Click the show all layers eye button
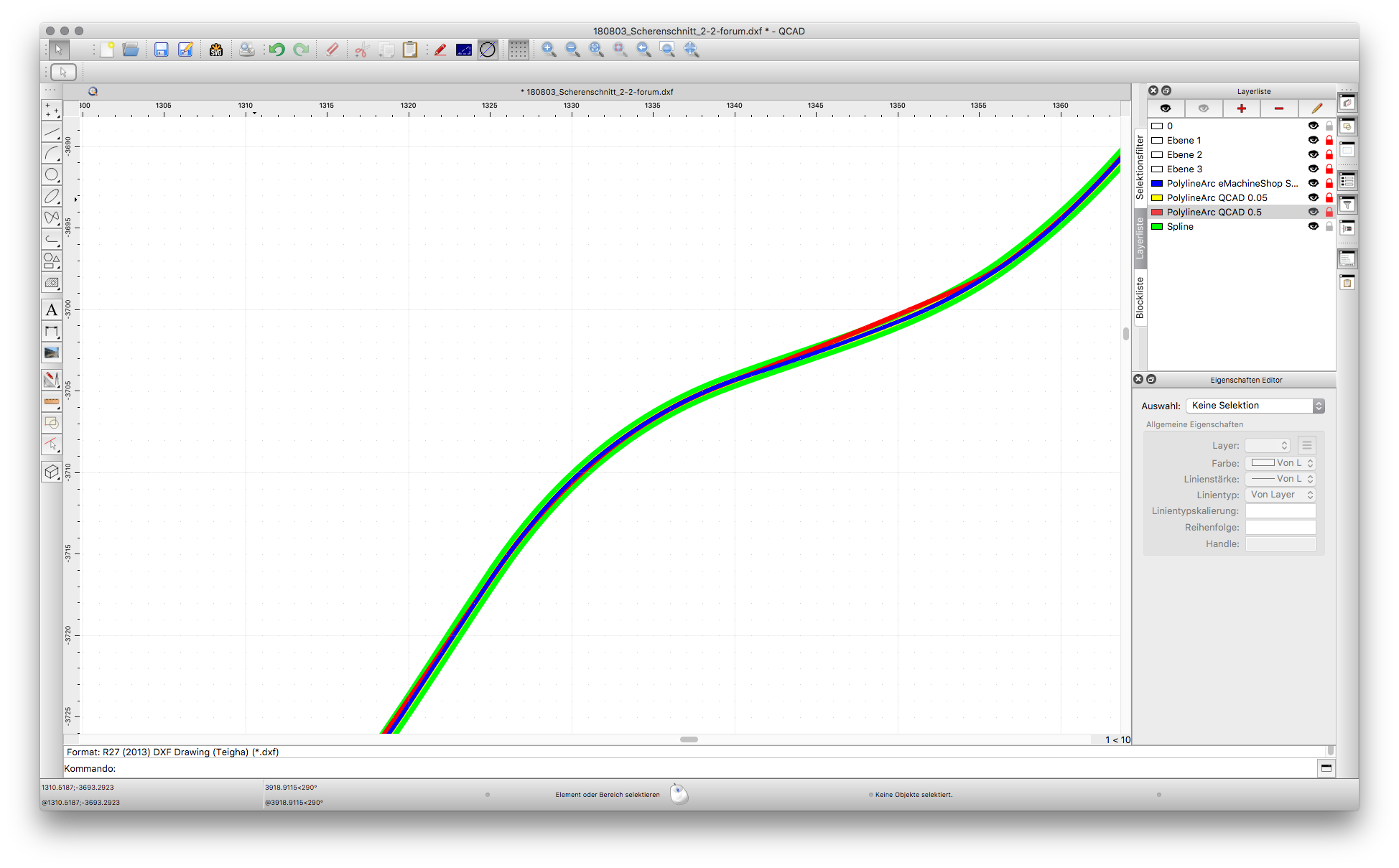 pos(1166,108)
